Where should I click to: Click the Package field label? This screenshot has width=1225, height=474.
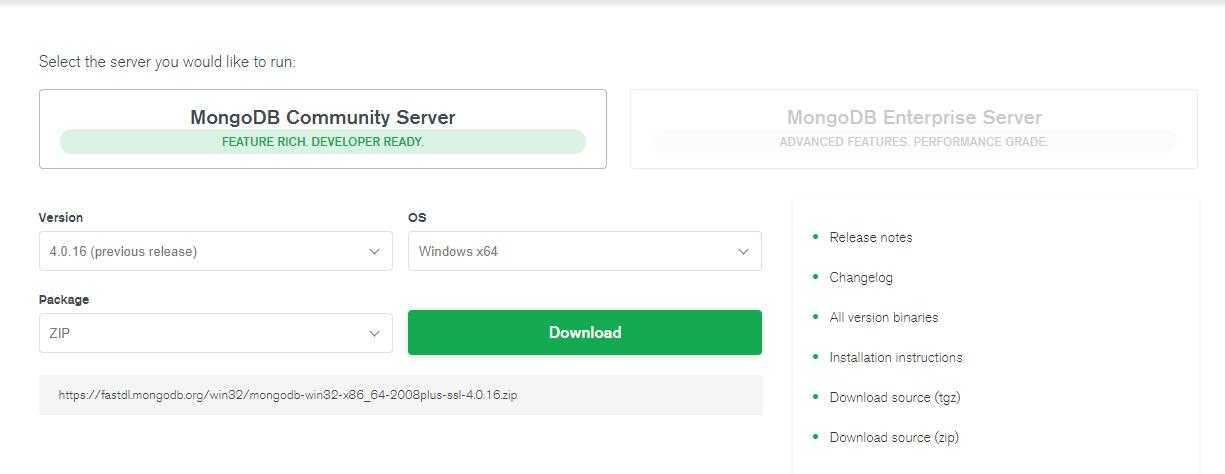[x=64, y=299]
